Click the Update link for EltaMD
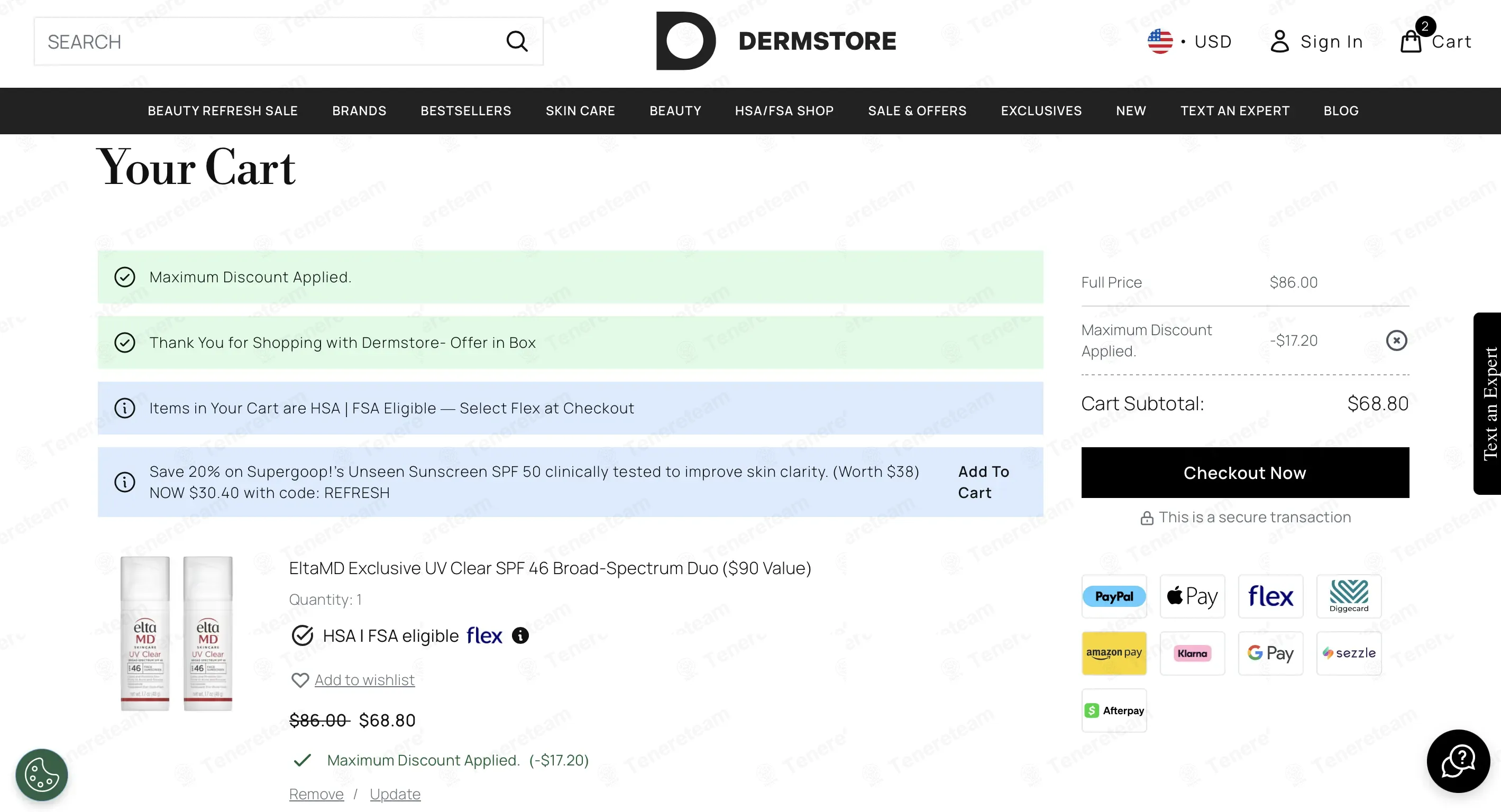 [x=395, y=794]
